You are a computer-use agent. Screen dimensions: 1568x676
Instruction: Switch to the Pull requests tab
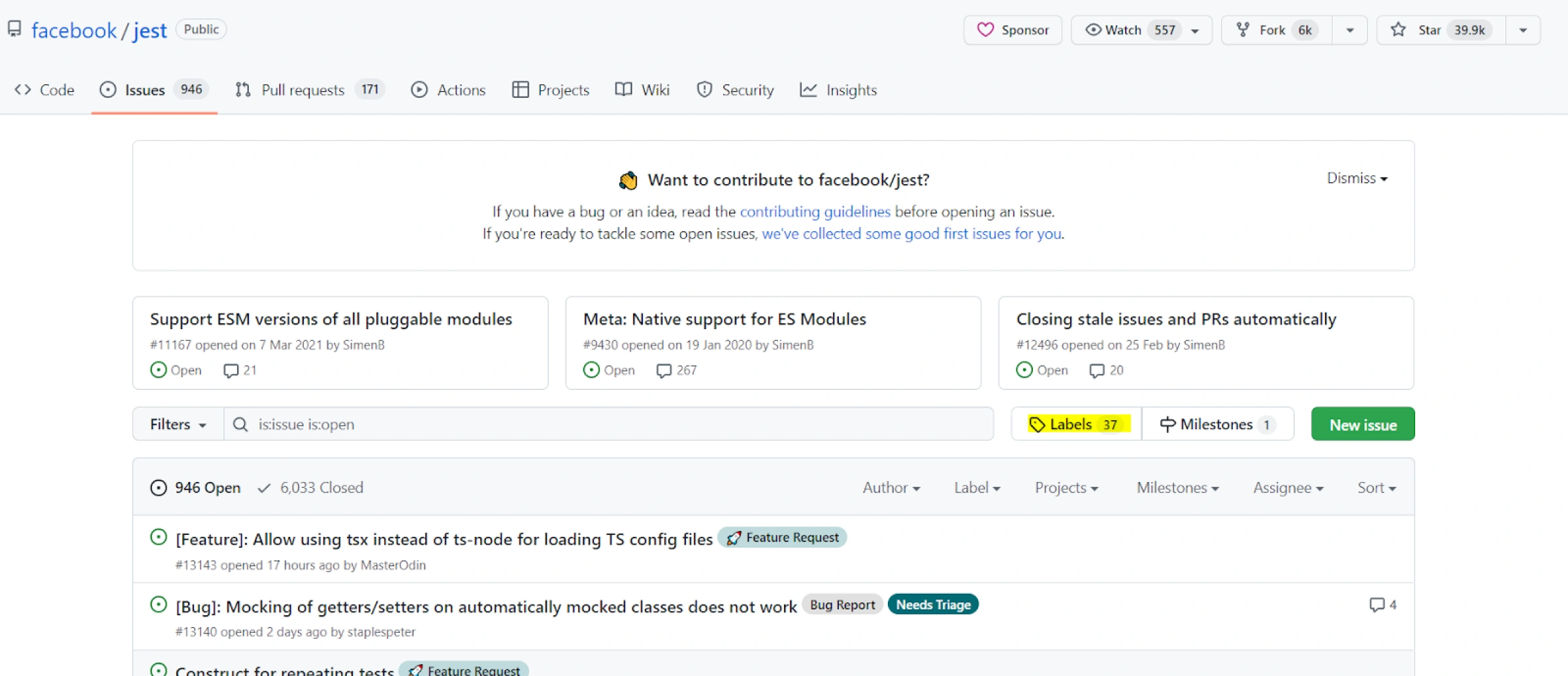[x=302, y=90]
